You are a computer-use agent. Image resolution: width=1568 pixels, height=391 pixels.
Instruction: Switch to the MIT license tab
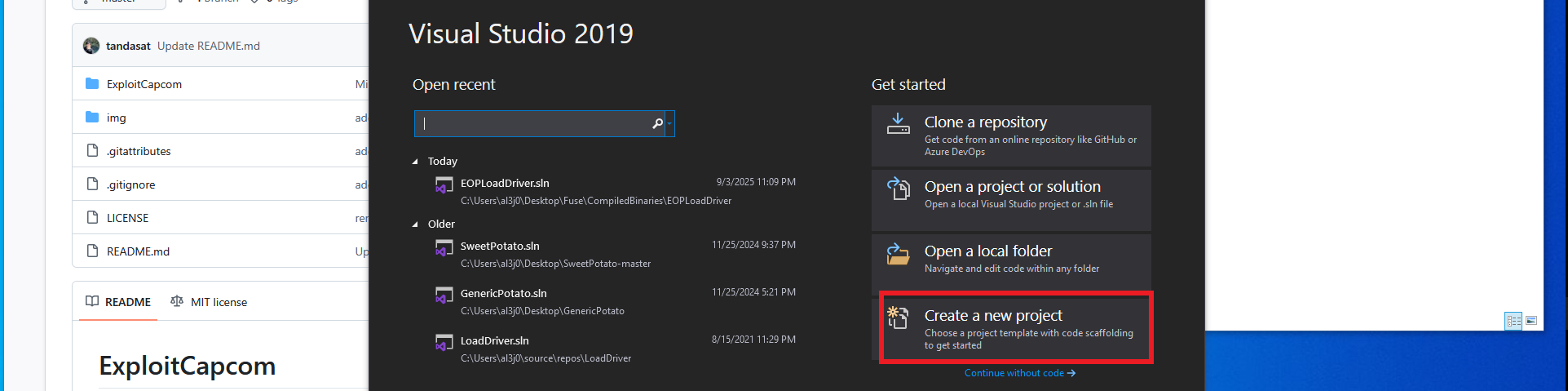click(x=209, y=302)
